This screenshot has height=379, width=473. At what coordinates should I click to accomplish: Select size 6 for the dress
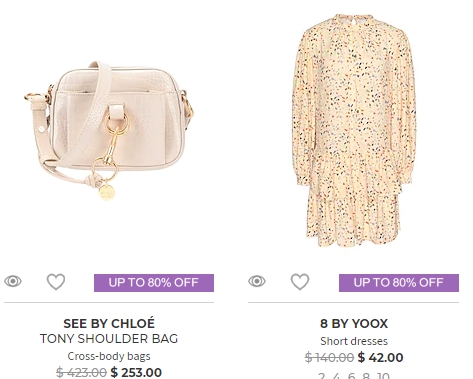point(351,376)
